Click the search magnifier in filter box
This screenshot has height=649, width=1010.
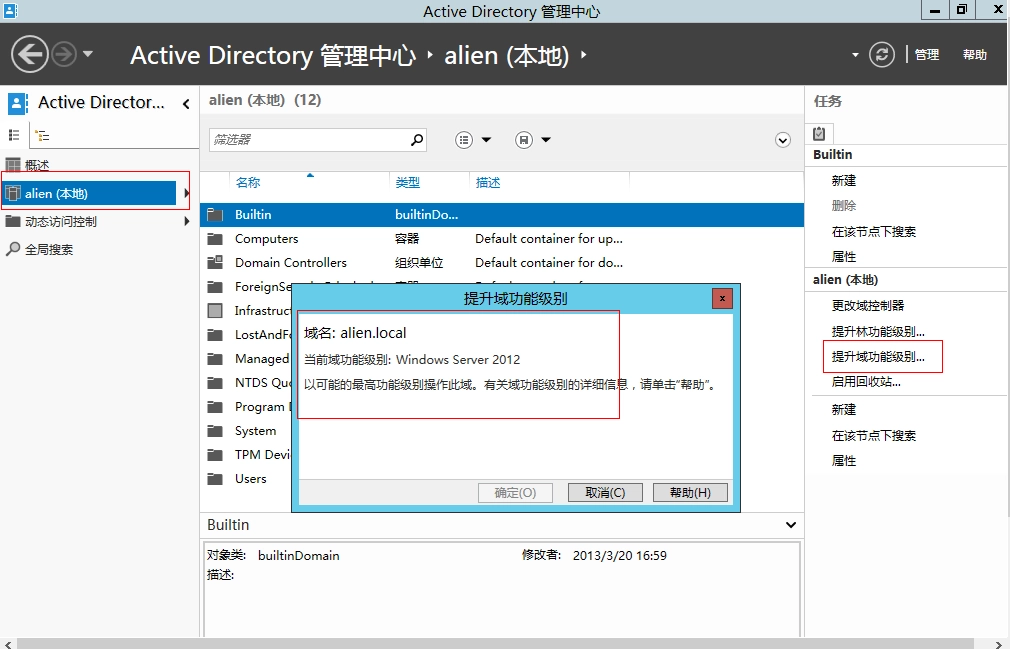[417, 140]
